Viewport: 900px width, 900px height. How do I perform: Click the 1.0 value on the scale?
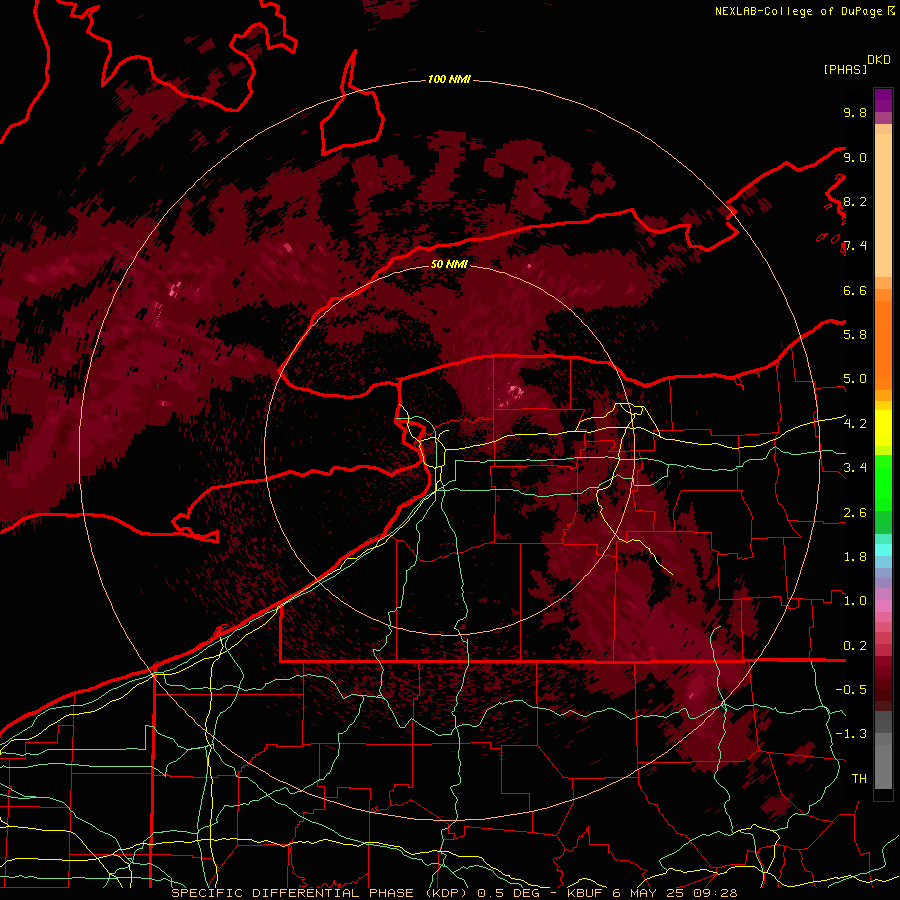click(x=855, y=600)
